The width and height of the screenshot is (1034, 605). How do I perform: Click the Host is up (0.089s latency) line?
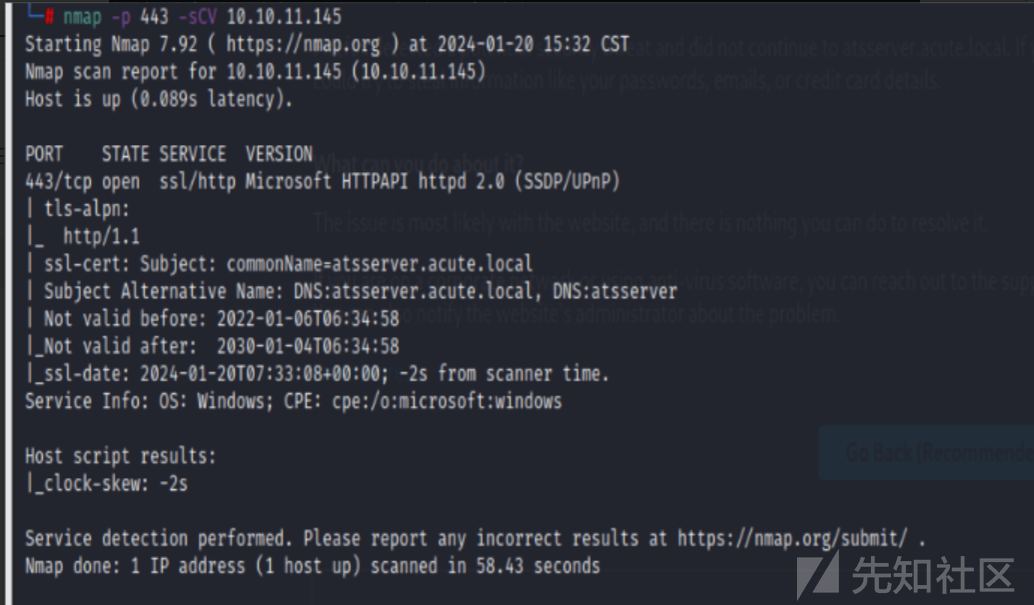pos(159,99)
